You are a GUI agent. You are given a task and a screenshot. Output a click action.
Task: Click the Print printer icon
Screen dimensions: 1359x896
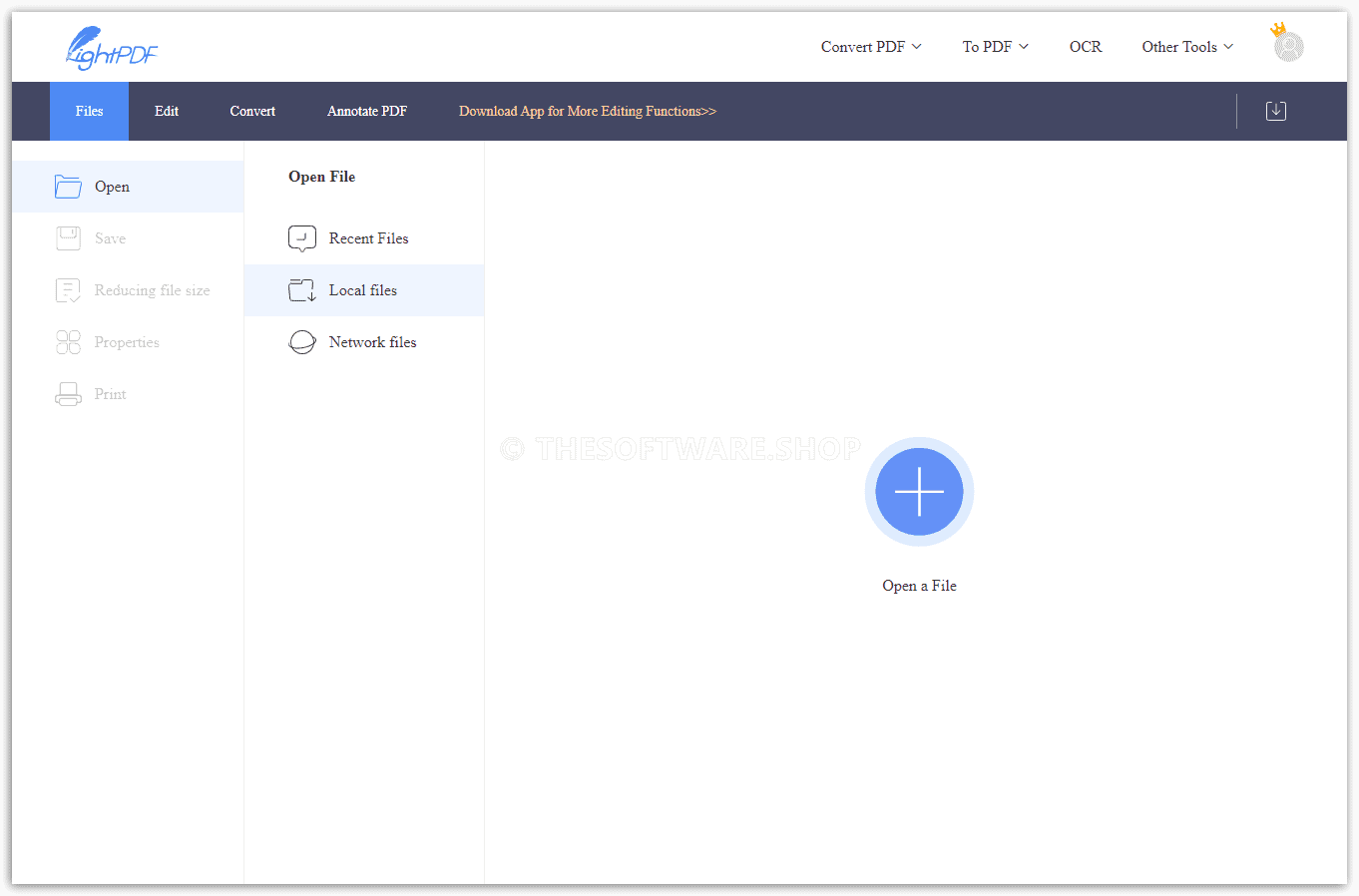tap(68, 394)
